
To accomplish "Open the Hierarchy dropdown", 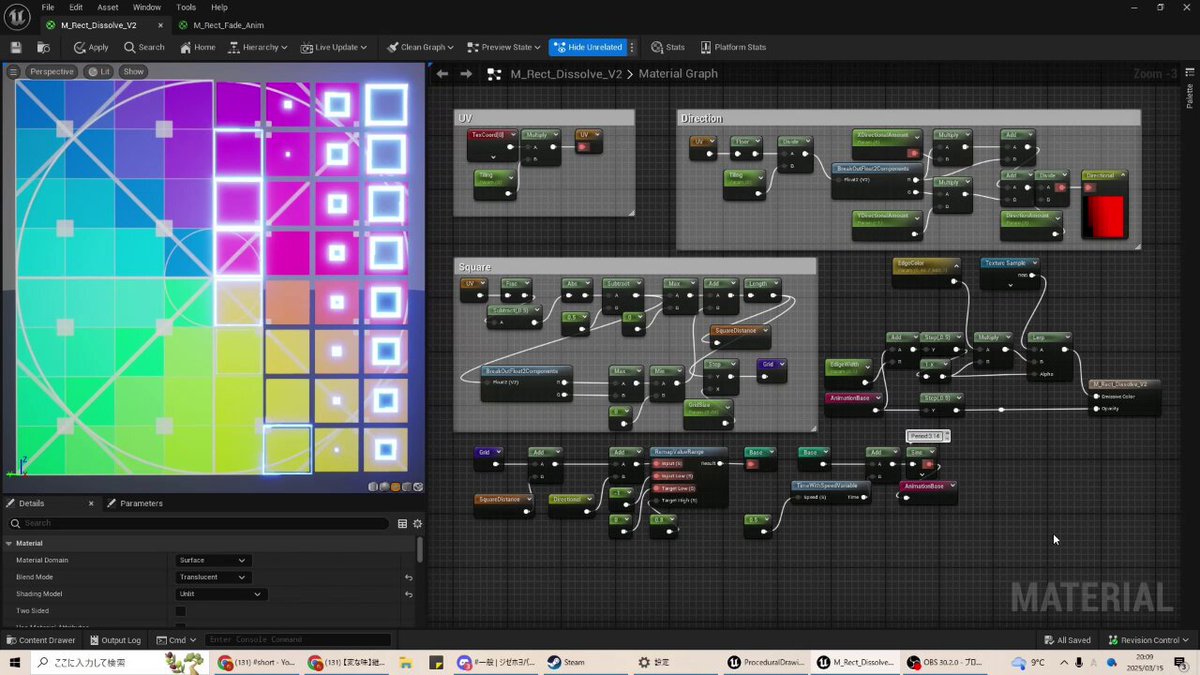I will point(257,47).
